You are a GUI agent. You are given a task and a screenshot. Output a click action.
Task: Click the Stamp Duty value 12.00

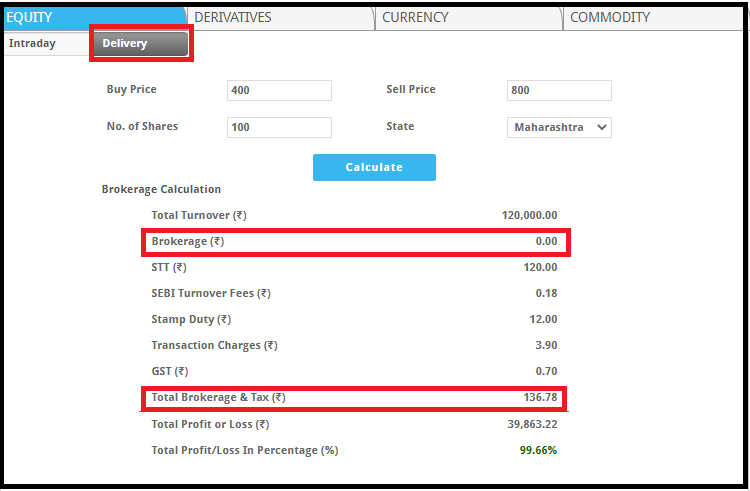[543, 320]
